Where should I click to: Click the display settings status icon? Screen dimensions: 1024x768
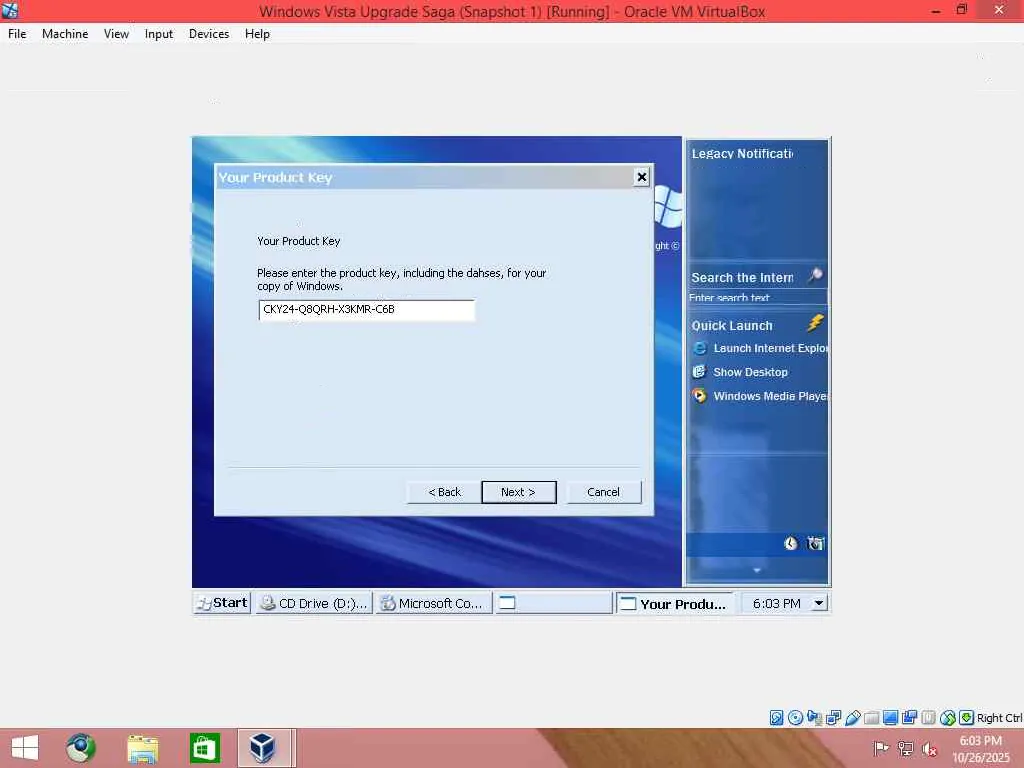tap(890, 718)
